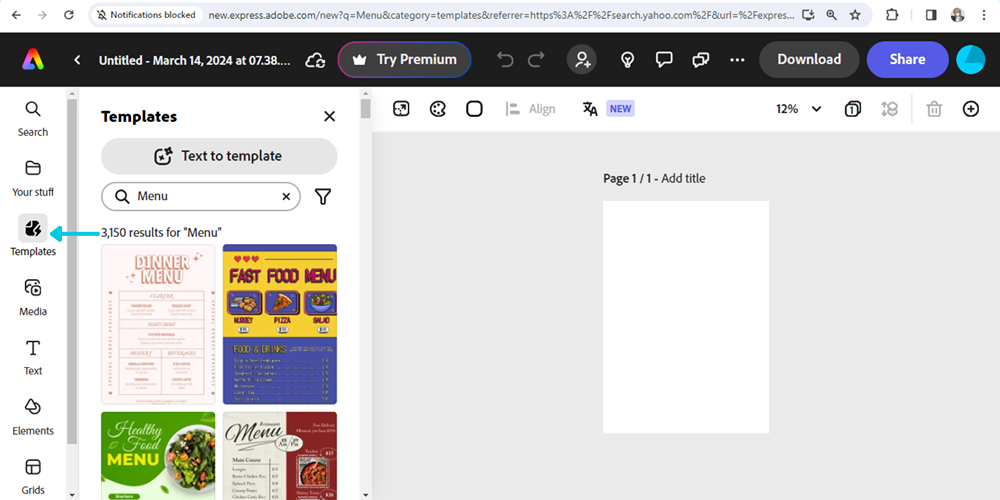Open the blue user profile avatar
1000x500 pixels.
click(x=971, y=60)
